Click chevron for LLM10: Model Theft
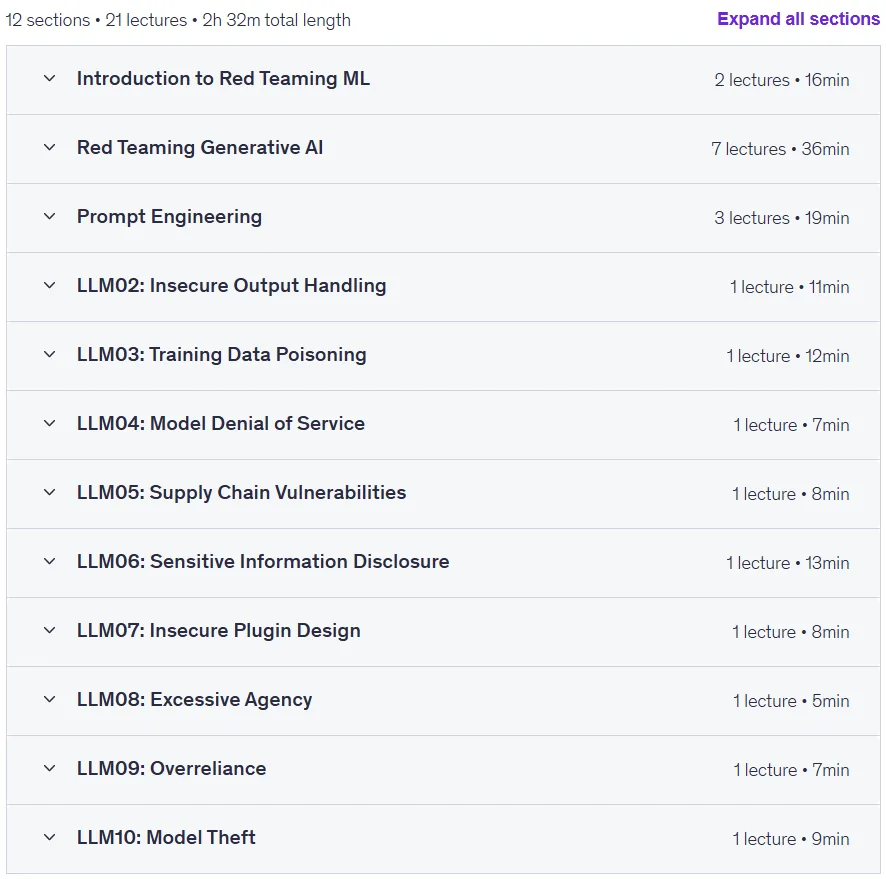886x879 pixels. [x=50, y=837]
